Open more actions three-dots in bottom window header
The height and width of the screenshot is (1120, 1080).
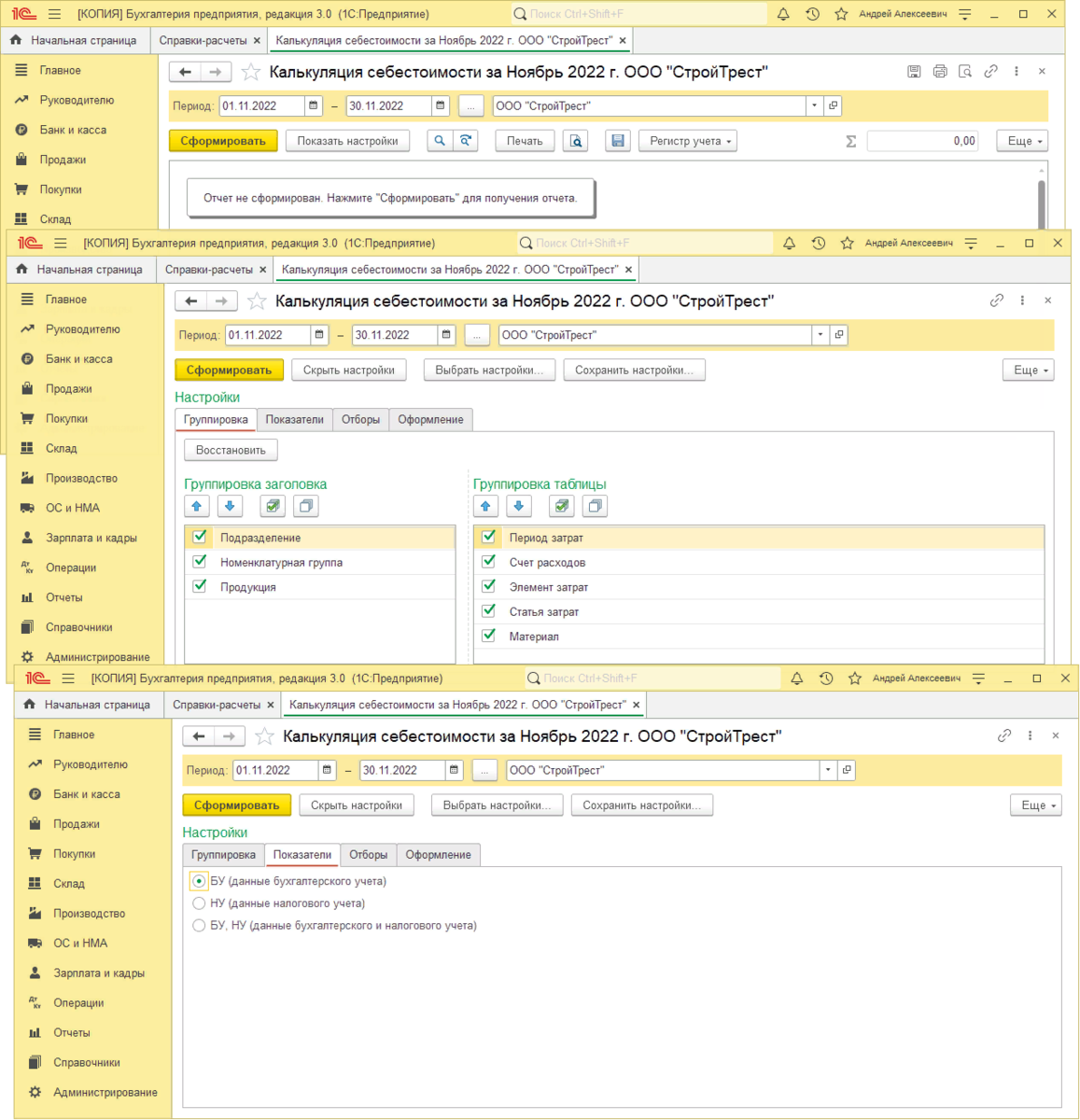pos(1030,735)
